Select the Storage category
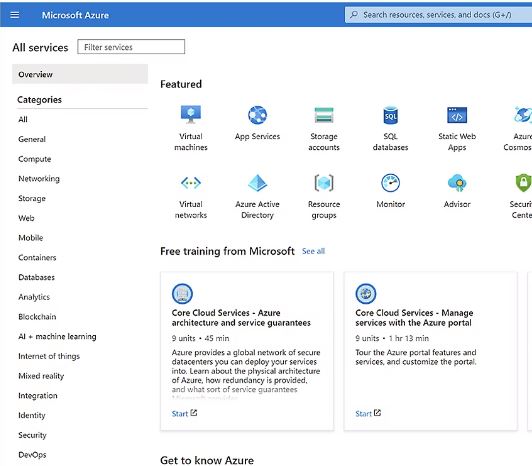This screenshot has width=532, height=466. click(x=32, y=198)
